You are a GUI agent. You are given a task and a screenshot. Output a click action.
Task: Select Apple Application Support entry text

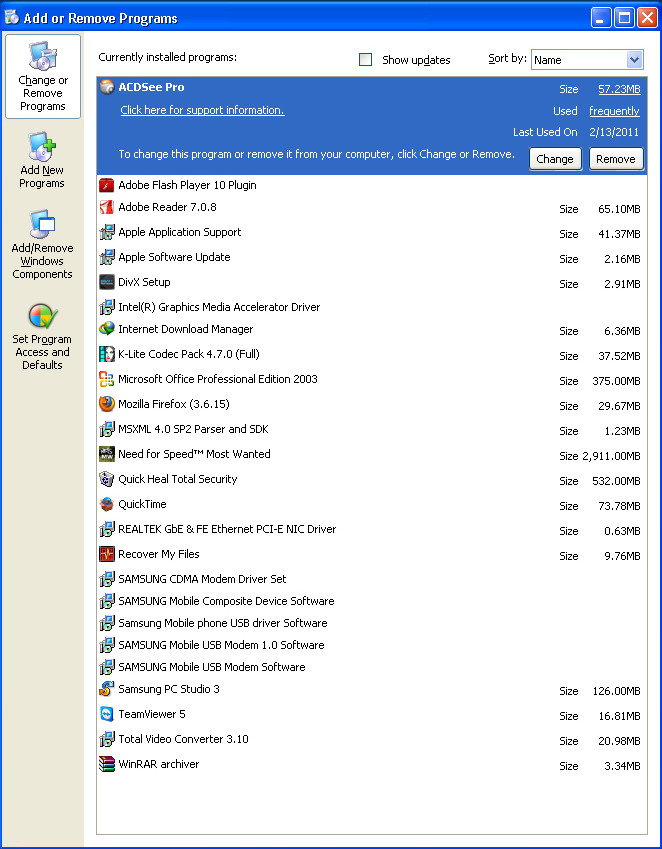tap(180, 232)
